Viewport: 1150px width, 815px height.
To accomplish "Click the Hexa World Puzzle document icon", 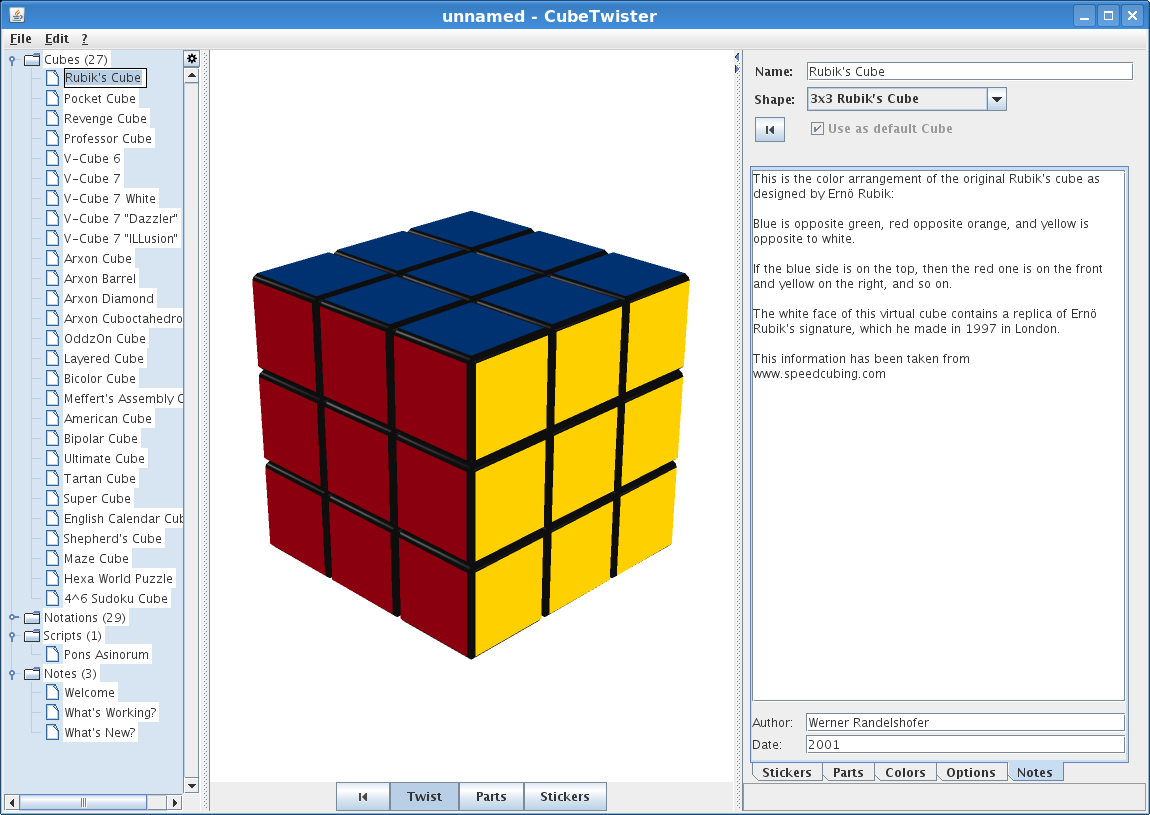I will [x=52, y=578].
